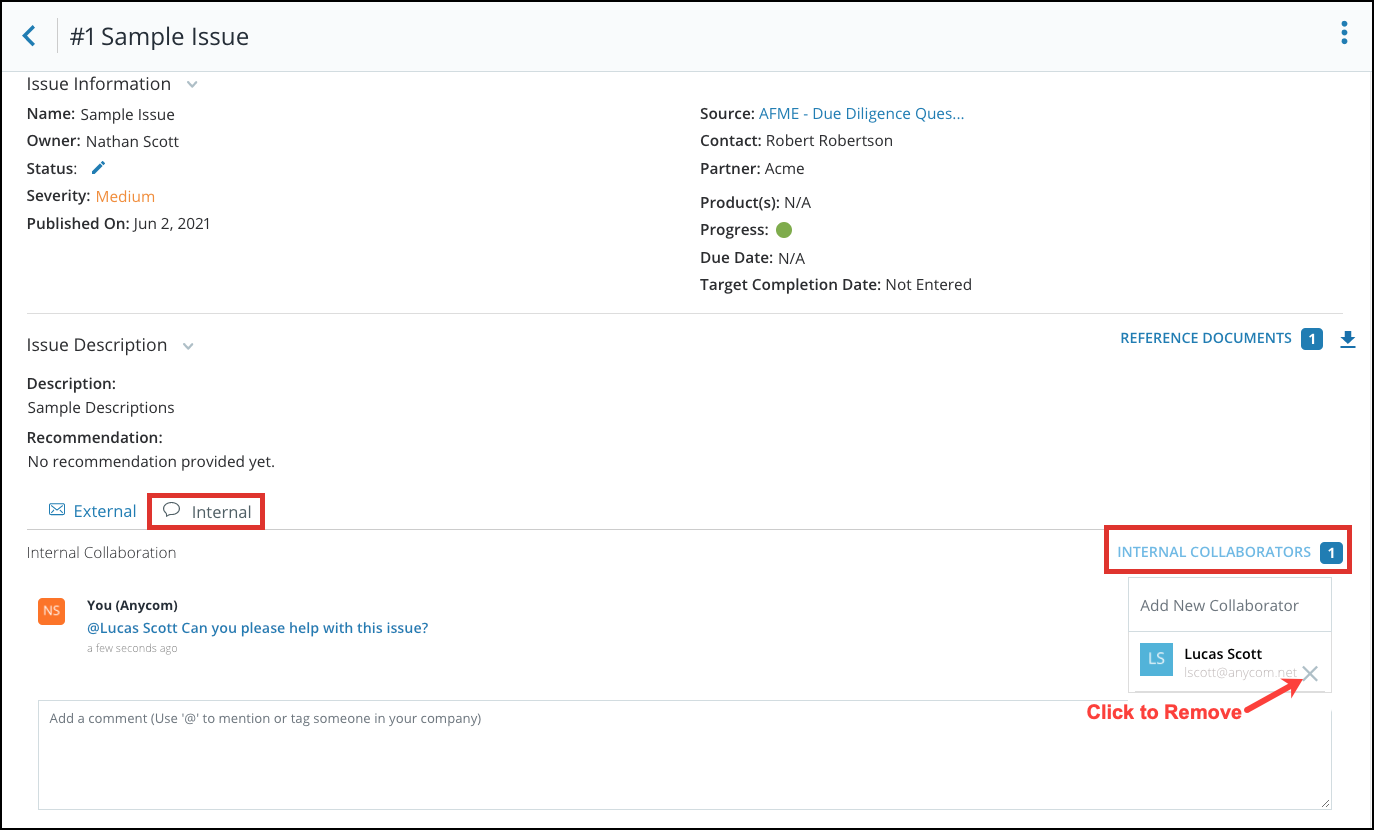Click the partner name 'Acme'
The height and width of the screenshot is (830, 1374).
click(x=784, y=169)
